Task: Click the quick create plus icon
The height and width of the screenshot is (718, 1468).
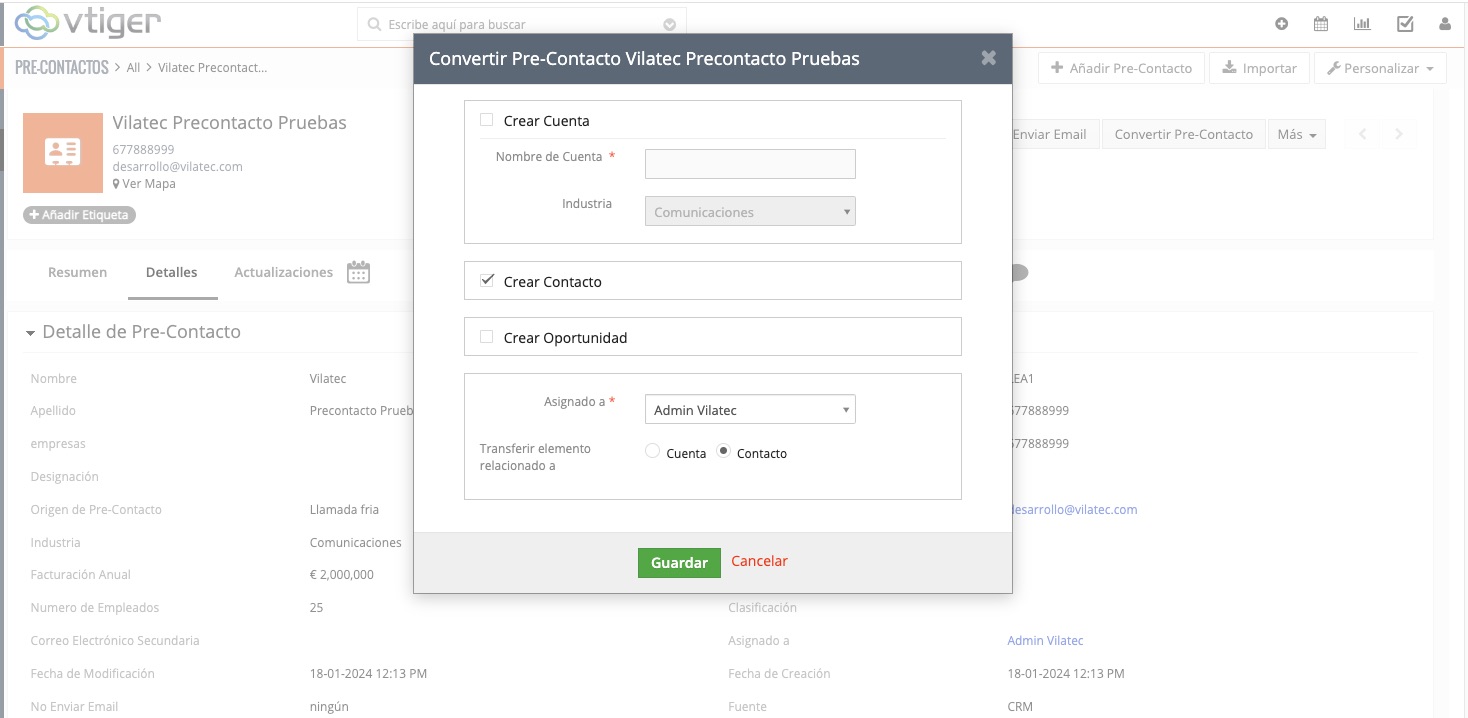Action: [1282, 24]
